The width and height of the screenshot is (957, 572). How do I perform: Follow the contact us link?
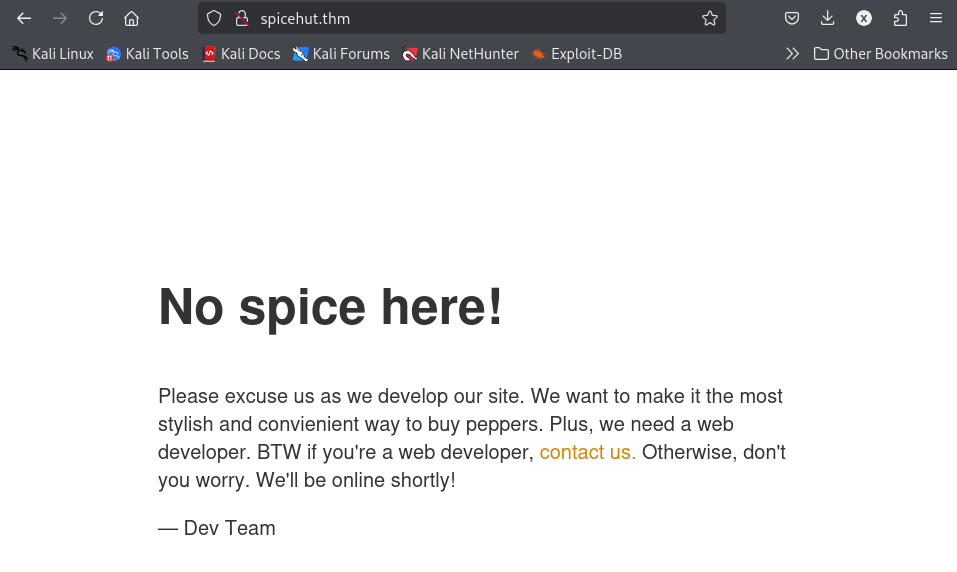click(x=587, y=452)
